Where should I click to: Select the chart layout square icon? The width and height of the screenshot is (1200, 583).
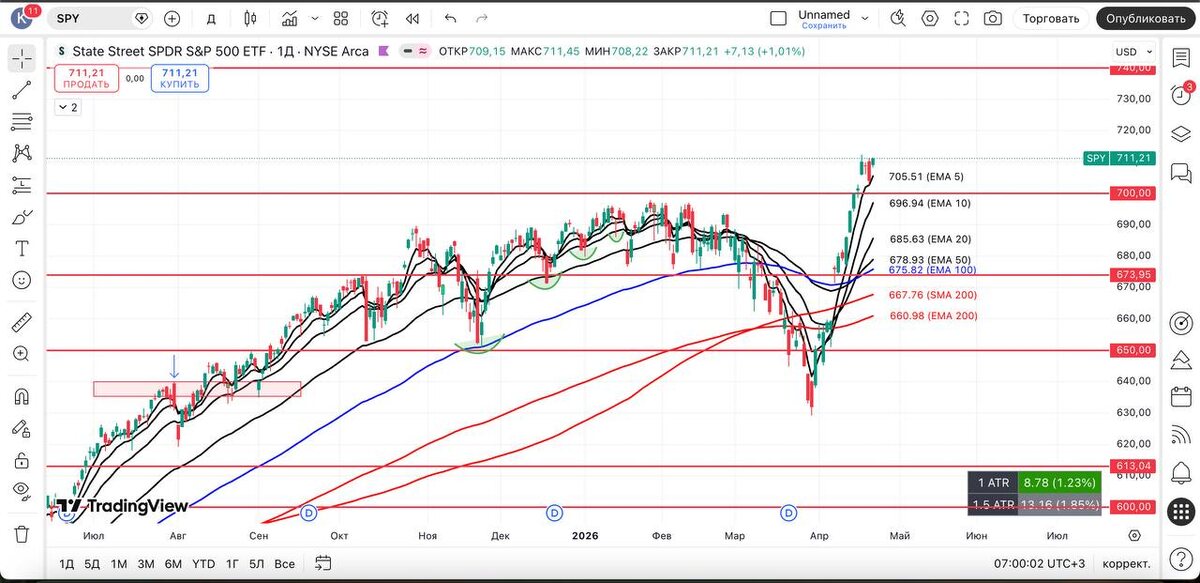pyautogui.click(x=779, y=18)
